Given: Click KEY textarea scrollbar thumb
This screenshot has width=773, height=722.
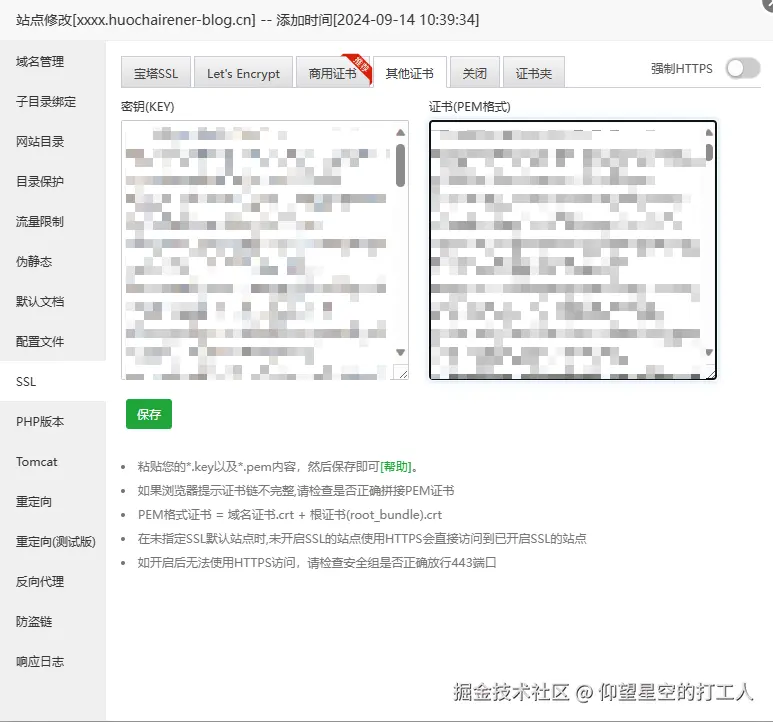Looking at the screenshot, I should tap(400, 165).
